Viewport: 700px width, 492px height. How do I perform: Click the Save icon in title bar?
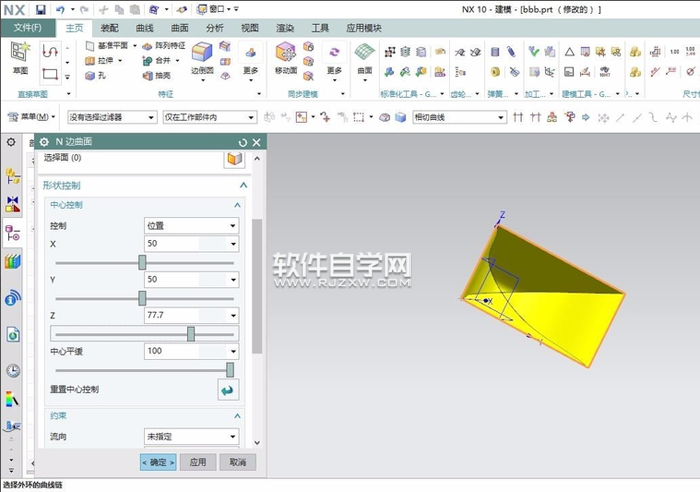[x=41, y=9]
